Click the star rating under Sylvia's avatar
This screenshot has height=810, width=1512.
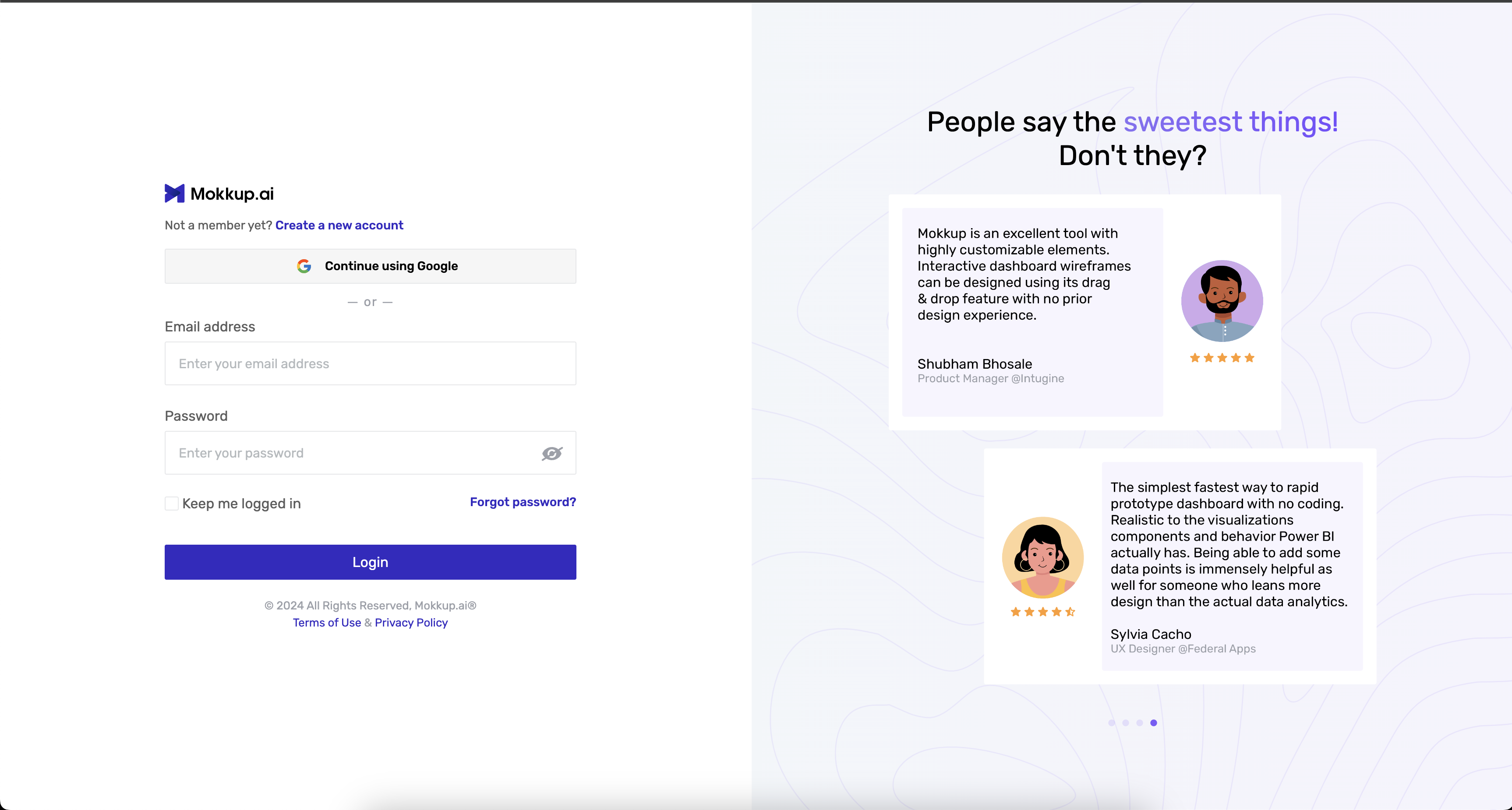1042,613
